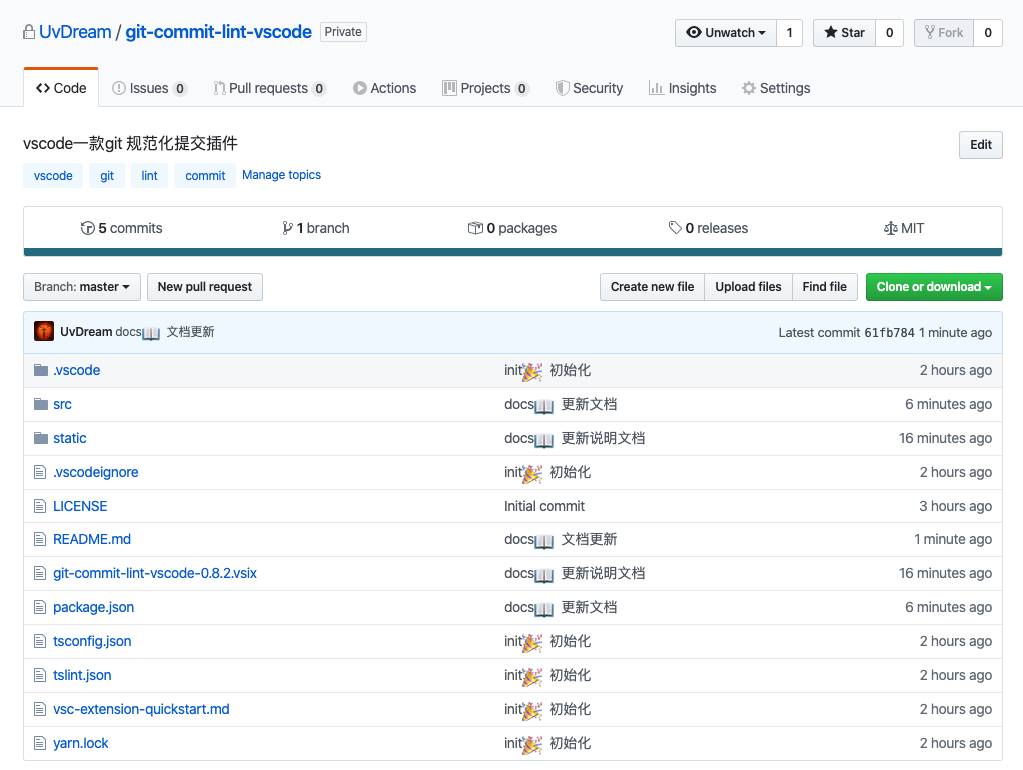Switch to the Code tab

coord(61,88)
